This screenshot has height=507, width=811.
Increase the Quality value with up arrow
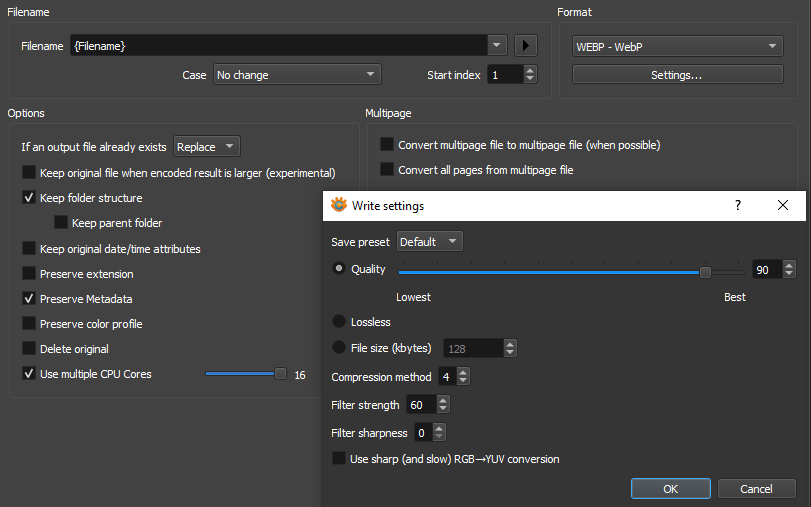tap(790, 265)
